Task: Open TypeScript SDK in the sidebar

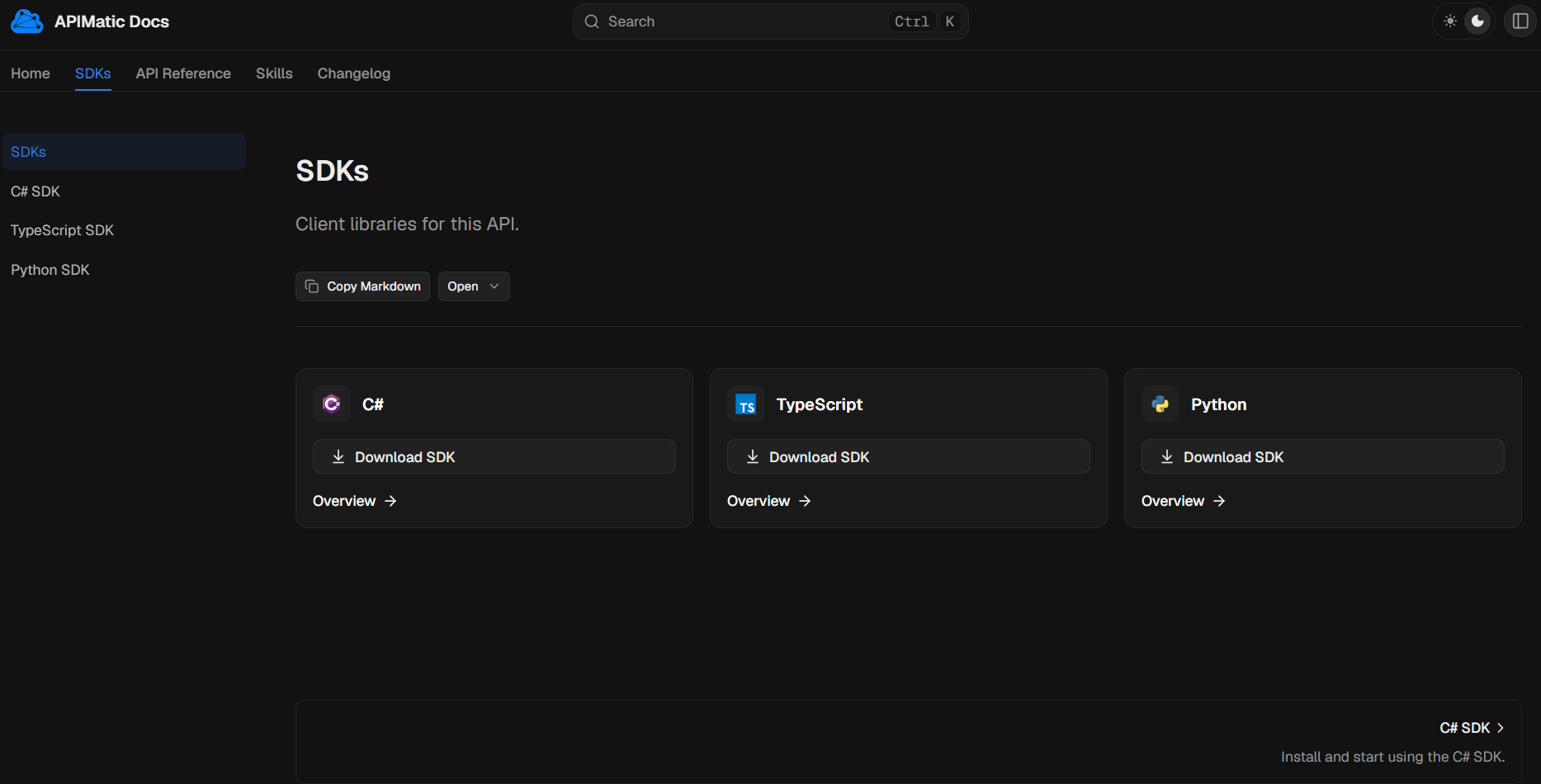Action: [x=125, y=230]
